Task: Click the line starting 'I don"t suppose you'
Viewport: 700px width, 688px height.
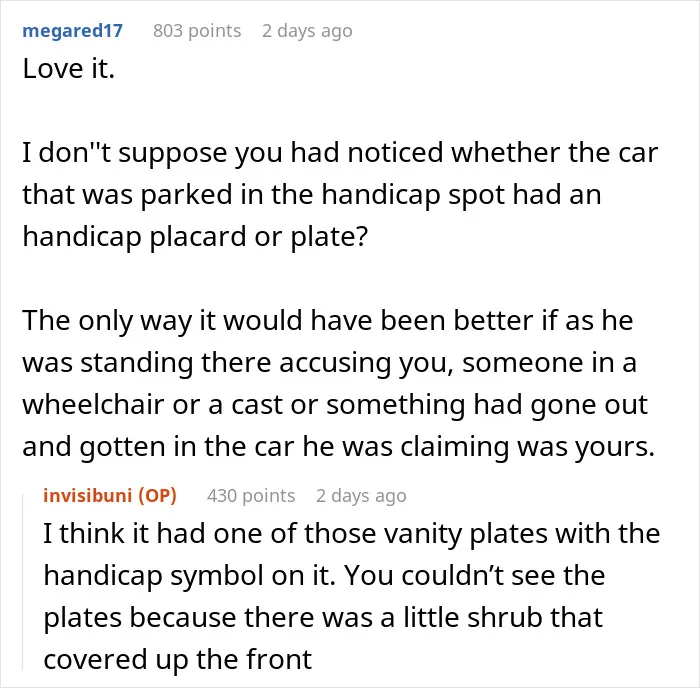Action: point(340,153)
